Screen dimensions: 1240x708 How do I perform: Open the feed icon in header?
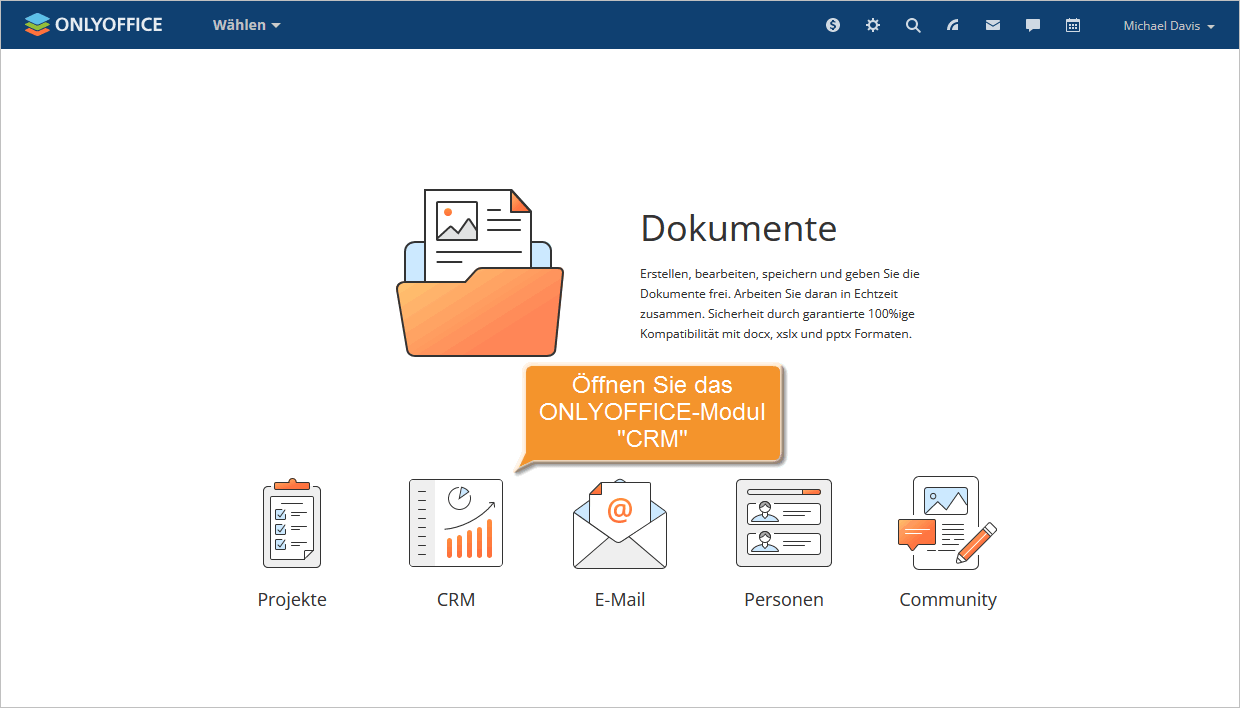click(x=953, y=25)
